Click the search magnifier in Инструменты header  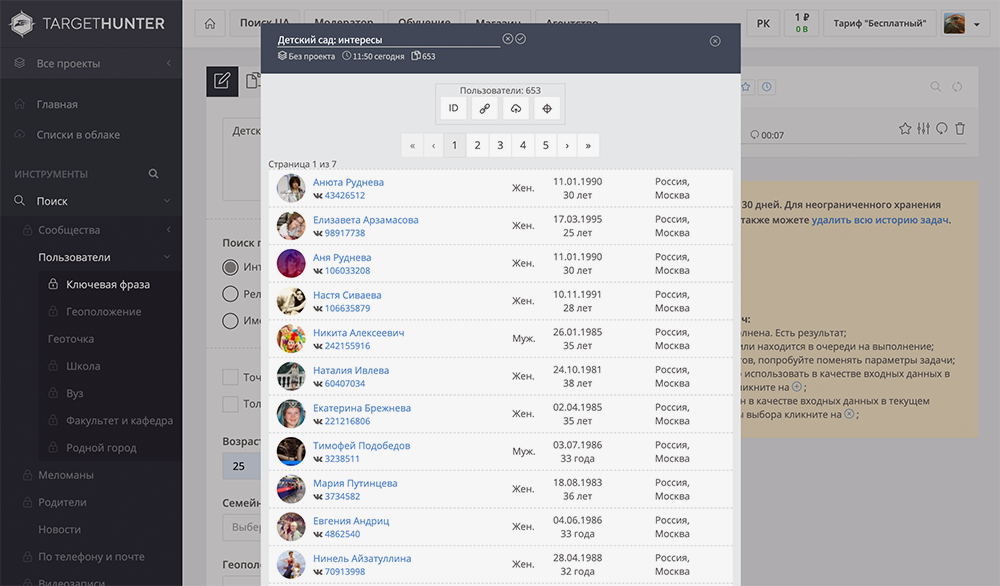pos(154,174)
